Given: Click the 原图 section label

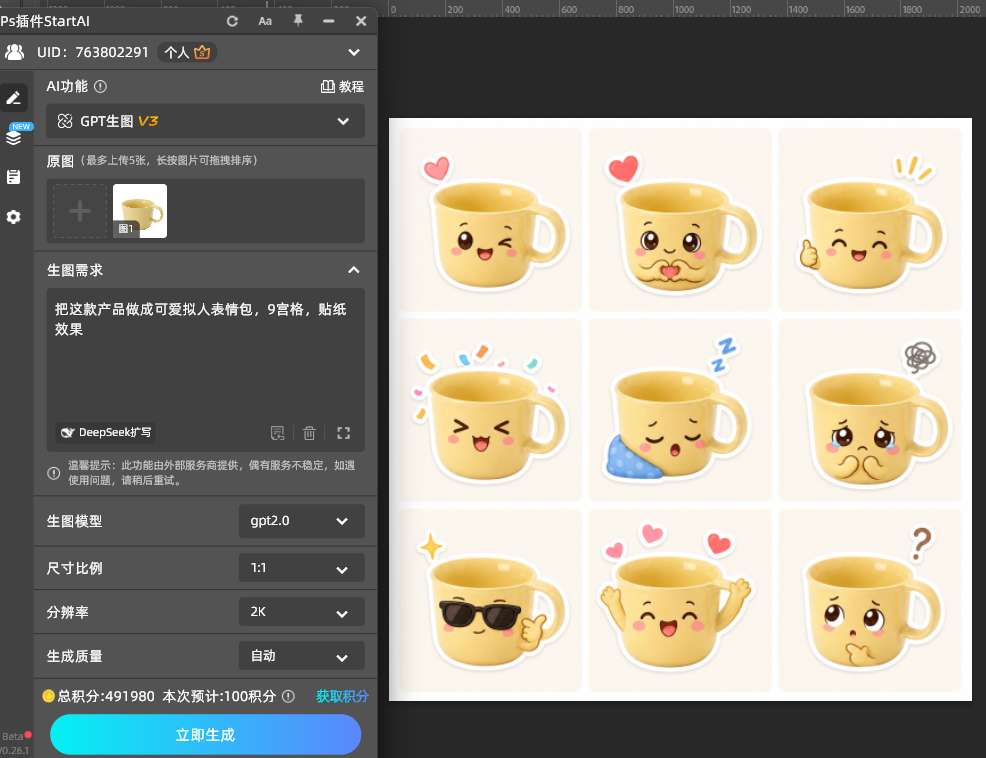Looking at the screenshot, I should [60, 161].
